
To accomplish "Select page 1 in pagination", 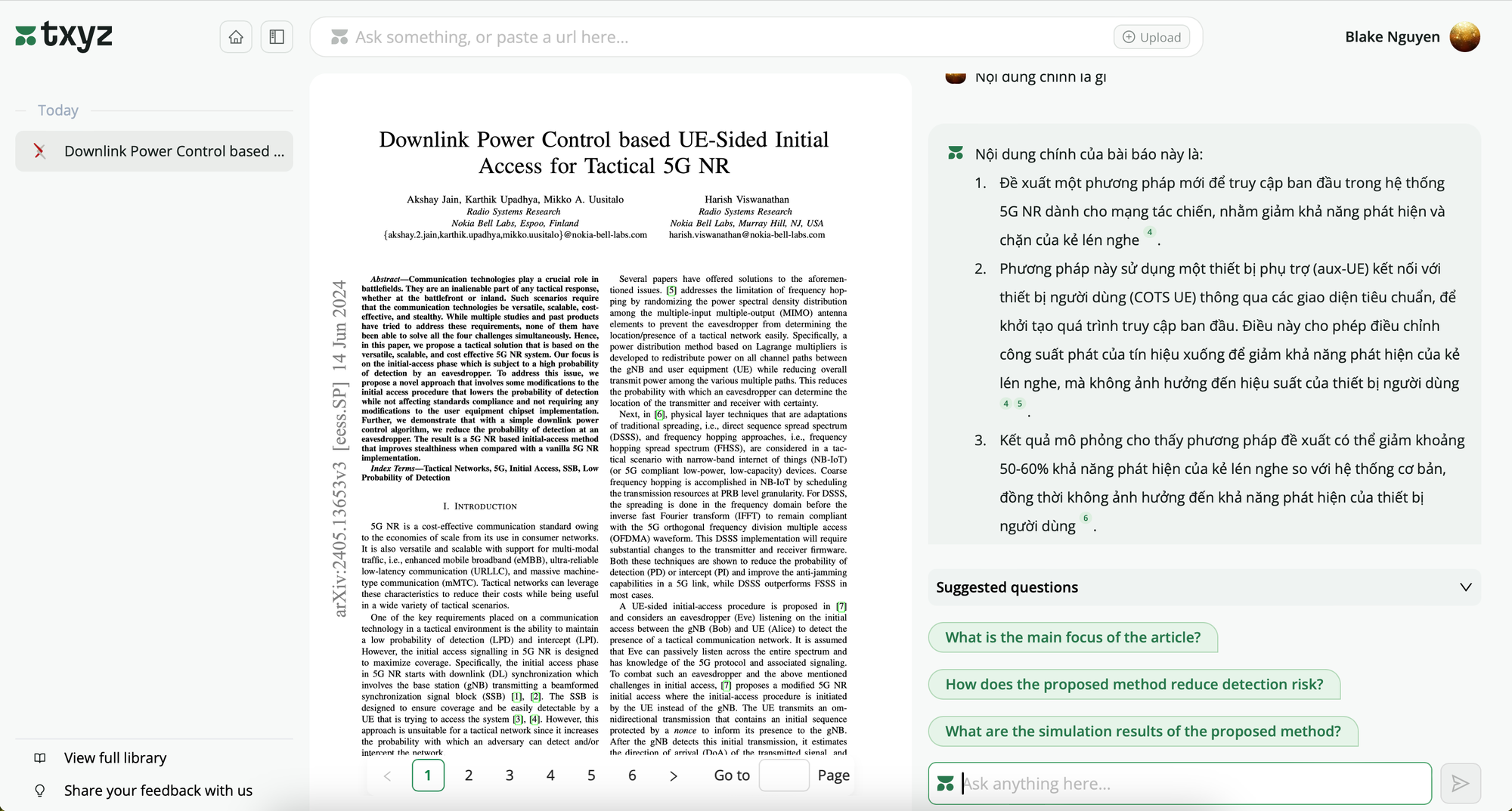I will point(428,775).
